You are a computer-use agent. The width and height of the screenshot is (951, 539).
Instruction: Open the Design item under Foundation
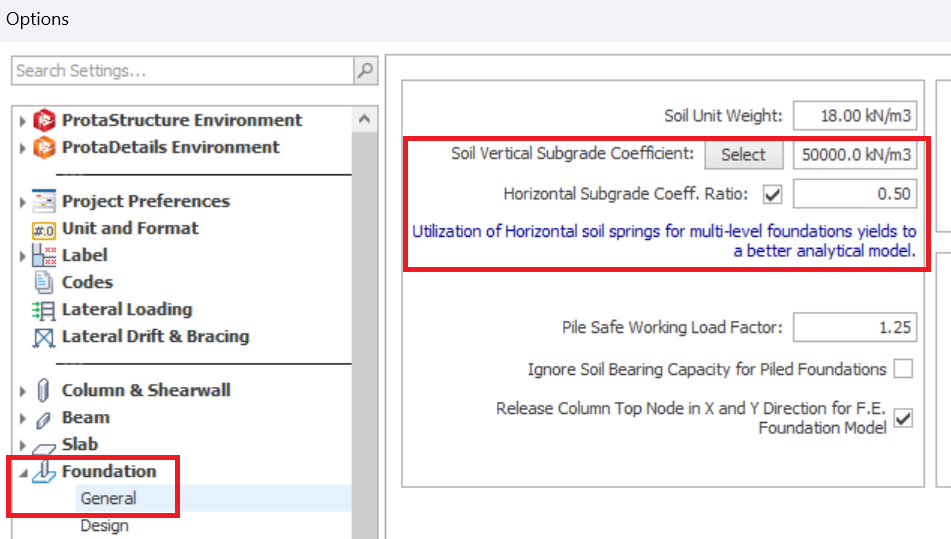104,525
